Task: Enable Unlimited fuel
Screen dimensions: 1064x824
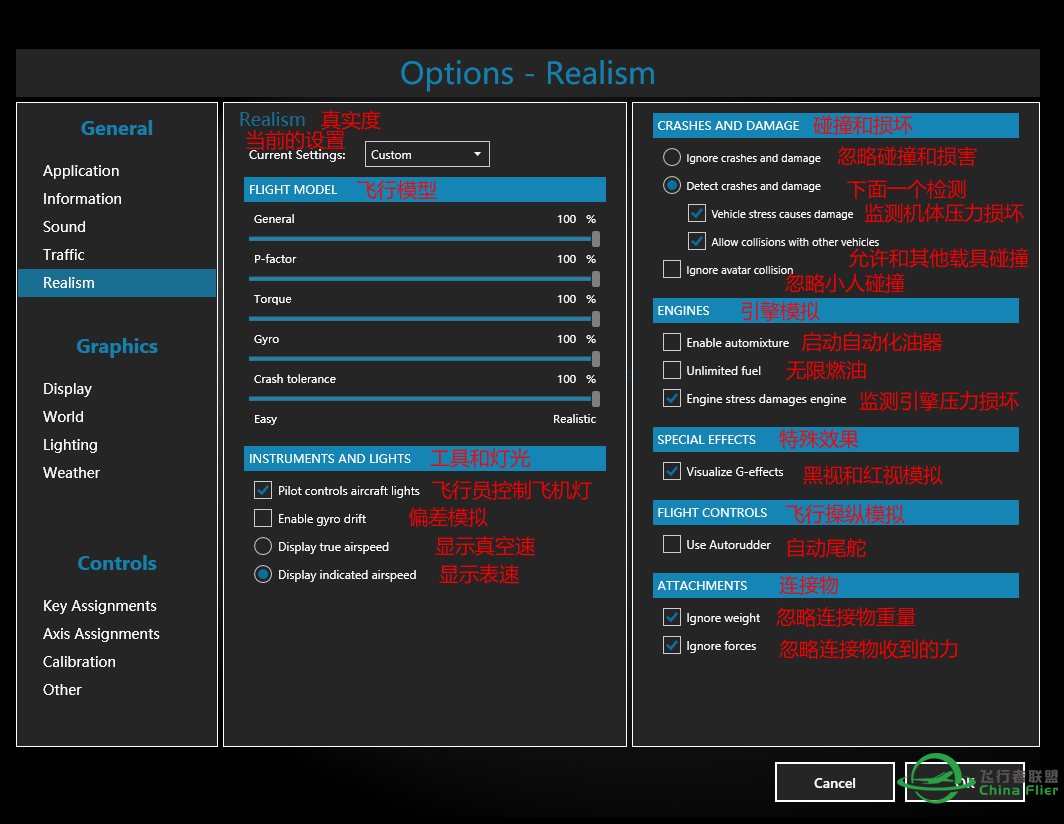Action: pos(671,370)
